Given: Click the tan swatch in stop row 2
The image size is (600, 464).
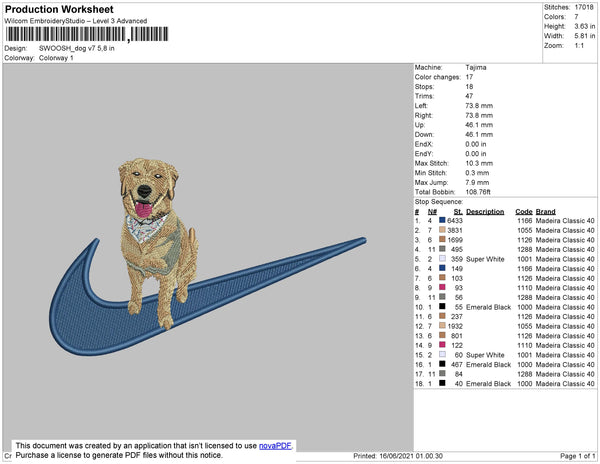Looking at the screenshot, I should point(442,230).
